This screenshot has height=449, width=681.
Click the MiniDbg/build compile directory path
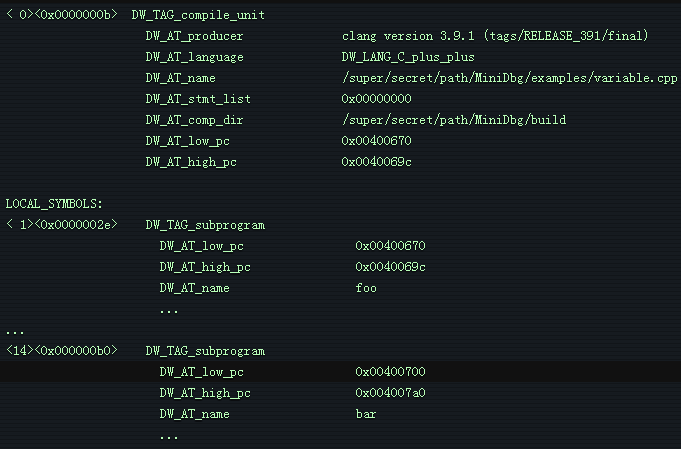(453, 120)
